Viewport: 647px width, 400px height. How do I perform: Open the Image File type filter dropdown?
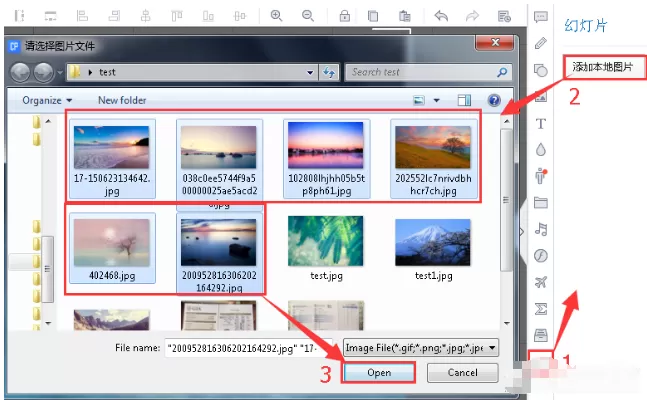coord(421,348)
